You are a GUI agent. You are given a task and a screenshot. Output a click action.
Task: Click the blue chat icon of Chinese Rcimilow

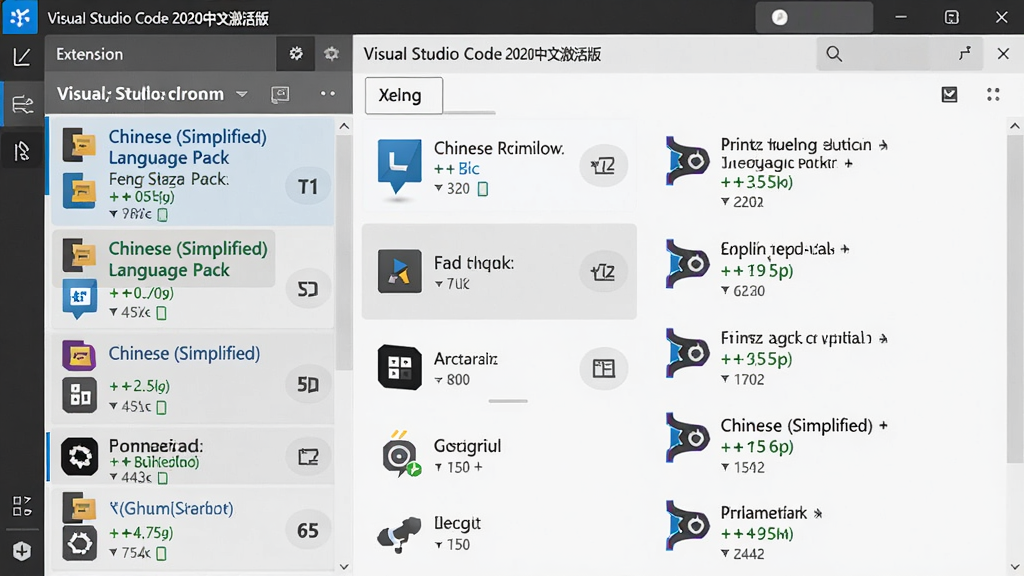(399, 167)
